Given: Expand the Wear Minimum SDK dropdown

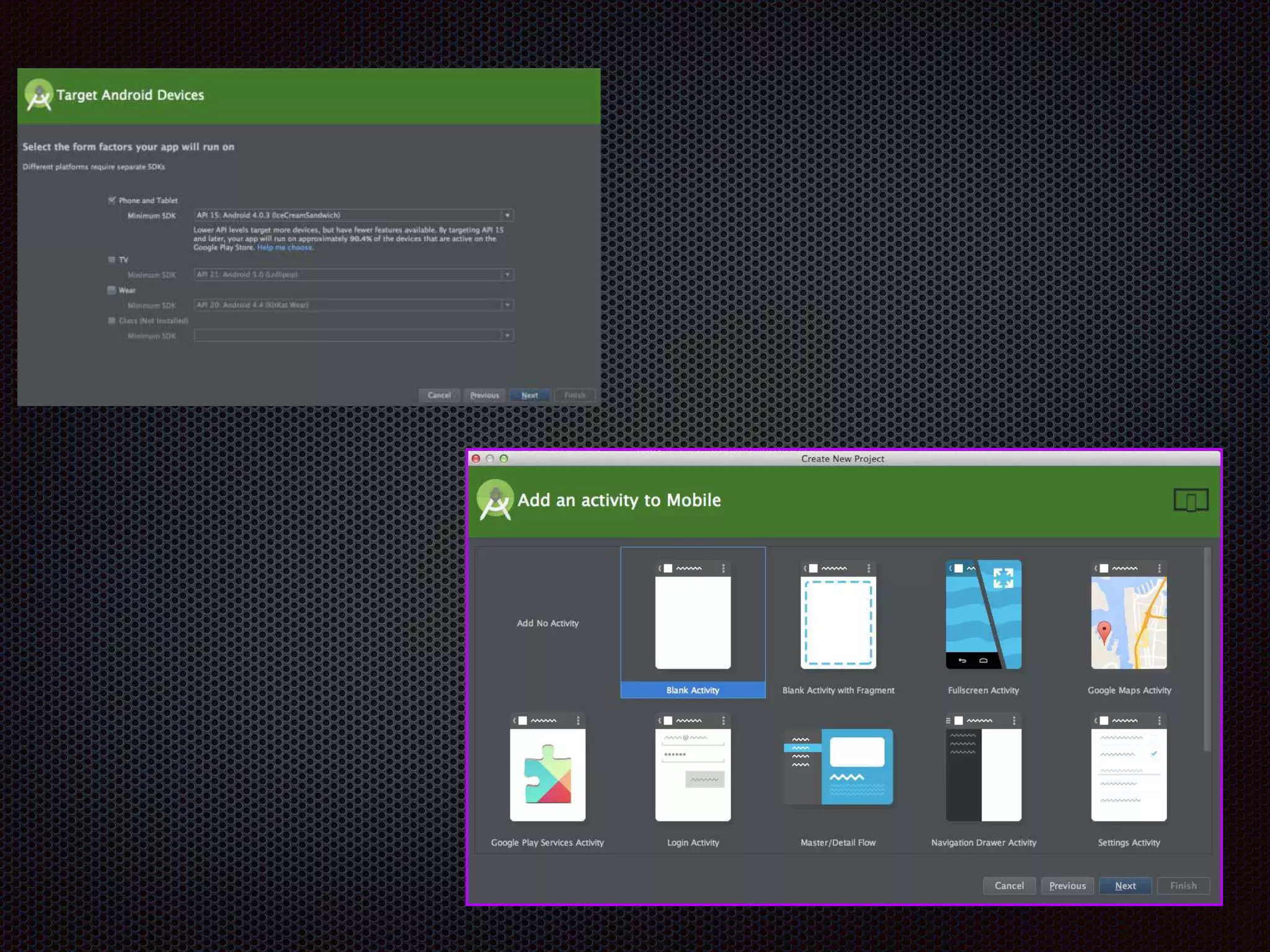Looking at the screenshot, I should tap(507, 305).
